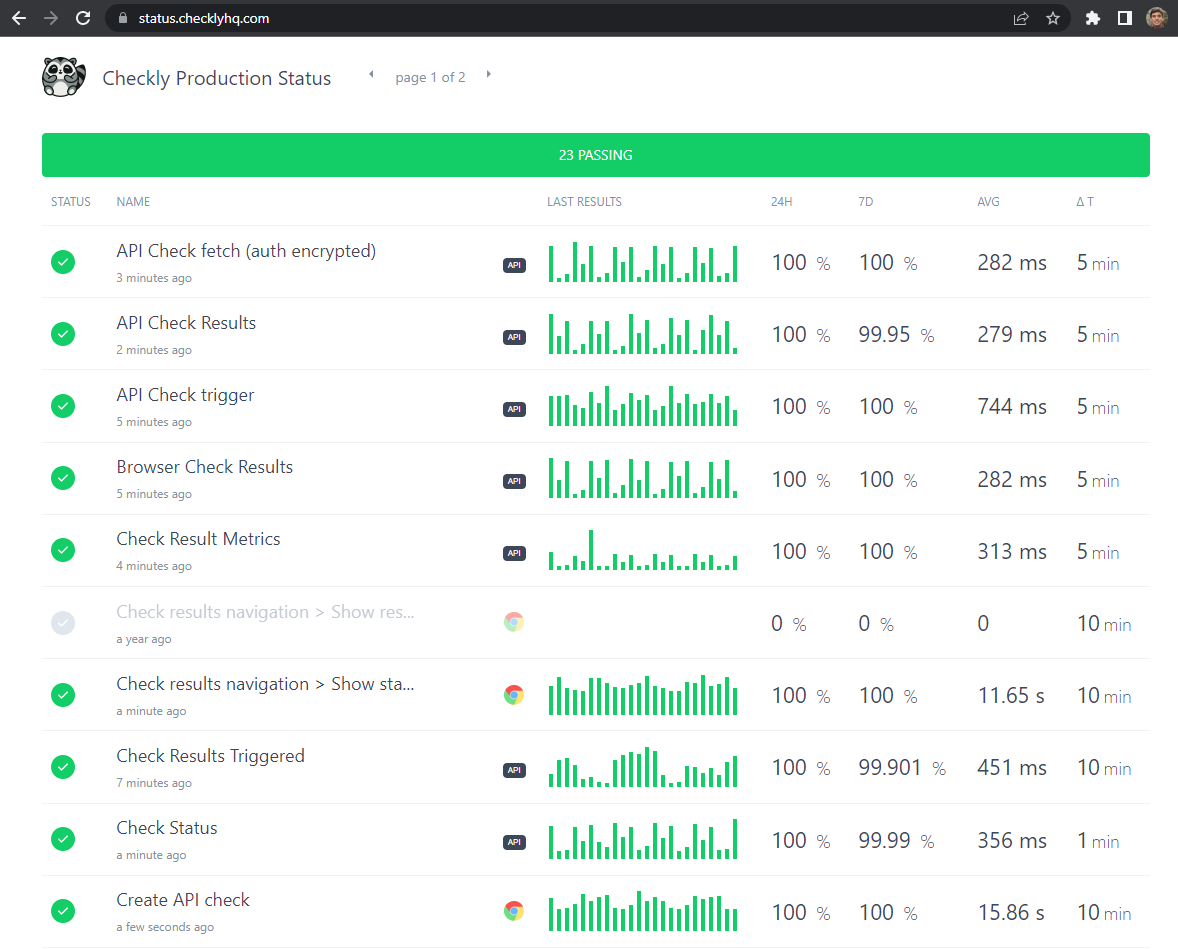Open the Check Results Triggered check

click(210, 755)
